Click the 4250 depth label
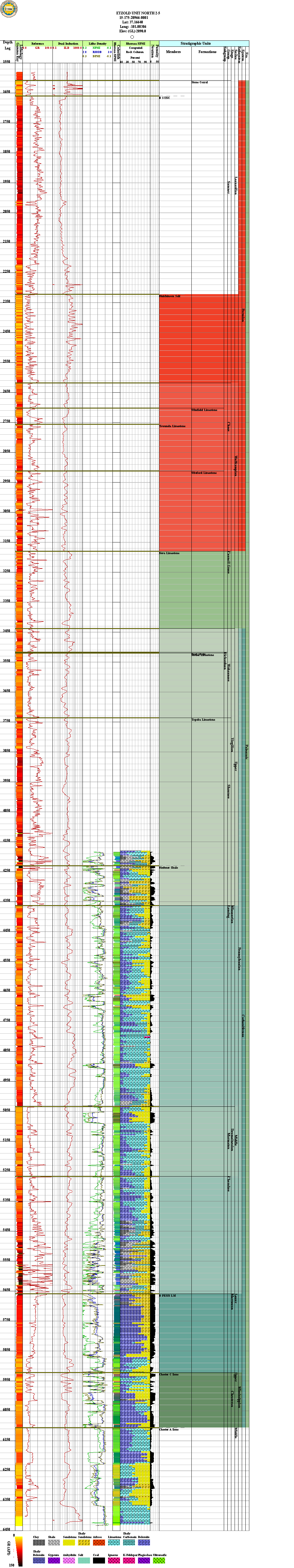Image resolution: width=294 pixels, height=1568 pixels. pyautogui.click(x=6, y=870)
